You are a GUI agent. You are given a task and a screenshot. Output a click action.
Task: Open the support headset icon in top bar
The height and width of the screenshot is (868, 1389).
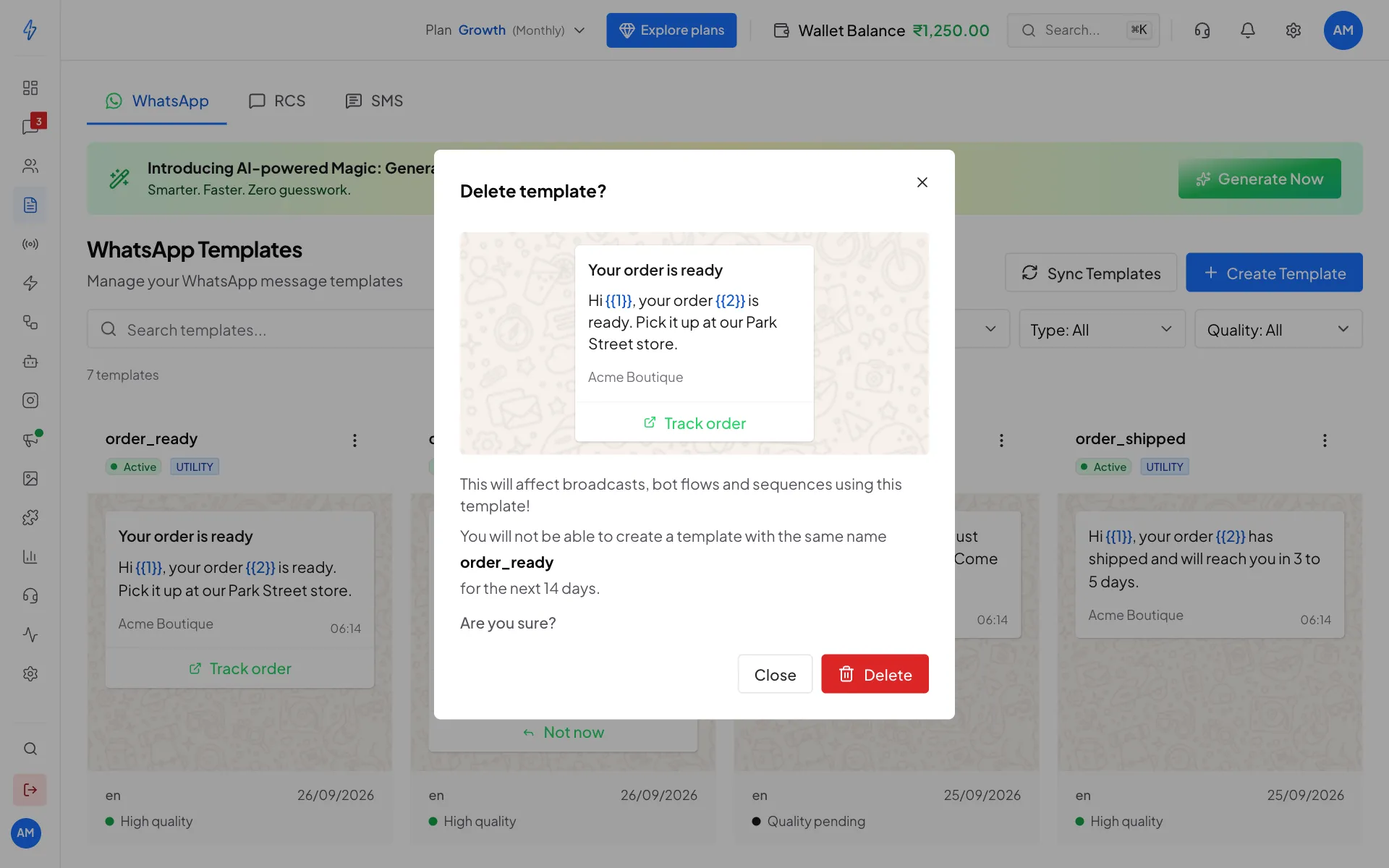1202,30
